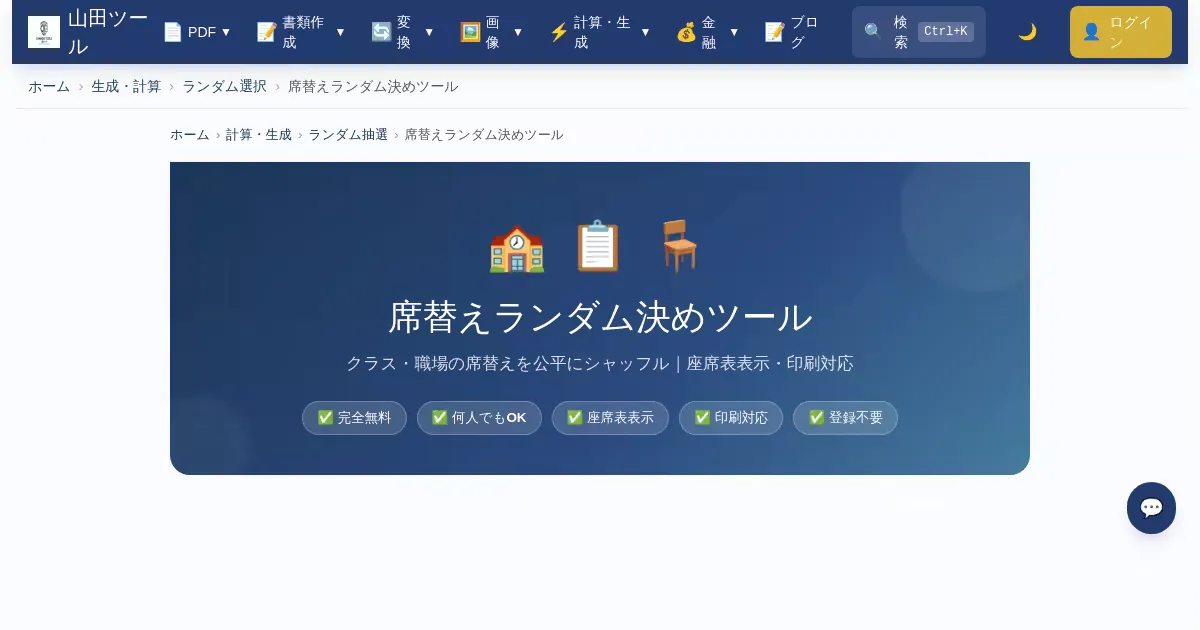Open the floating chat bubble
The width and height of the screenshot is (1200, 630).
(1151, 508)
